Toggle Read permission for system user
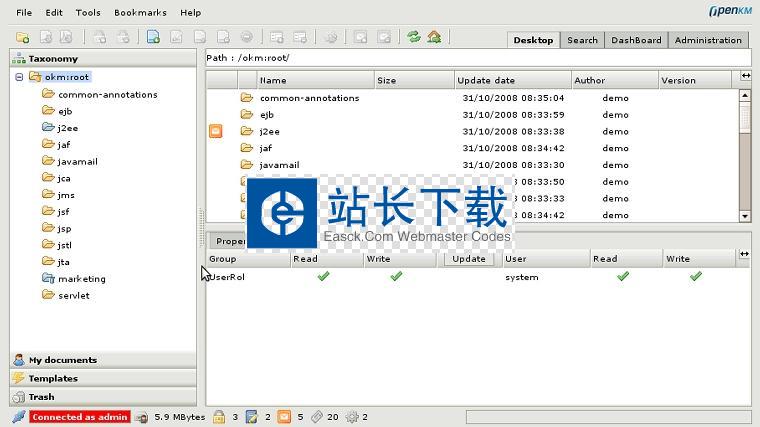The image size is (760, 427). coord(623,276)
